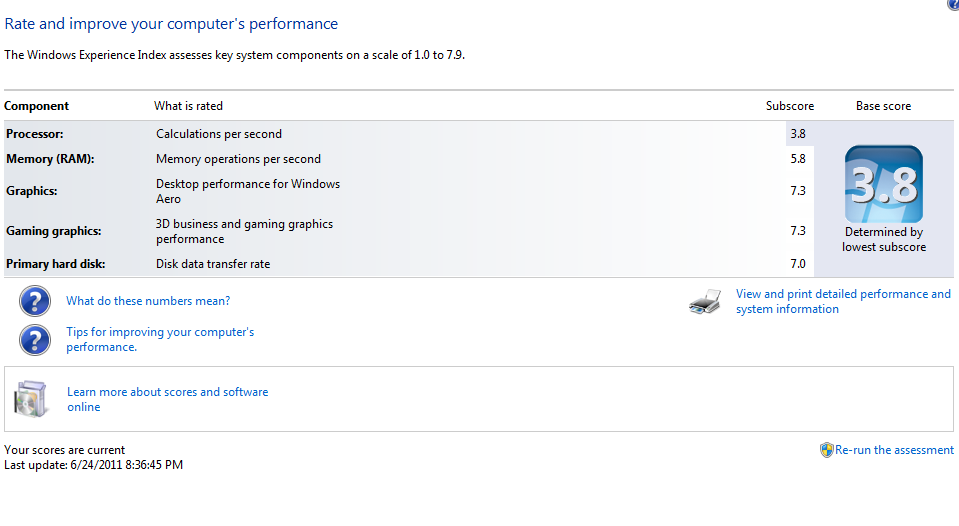Select the Processor row label
Image resolution: width=959 pixels, height=526 pixels.
pyautogui.click(x=35, y=134)
